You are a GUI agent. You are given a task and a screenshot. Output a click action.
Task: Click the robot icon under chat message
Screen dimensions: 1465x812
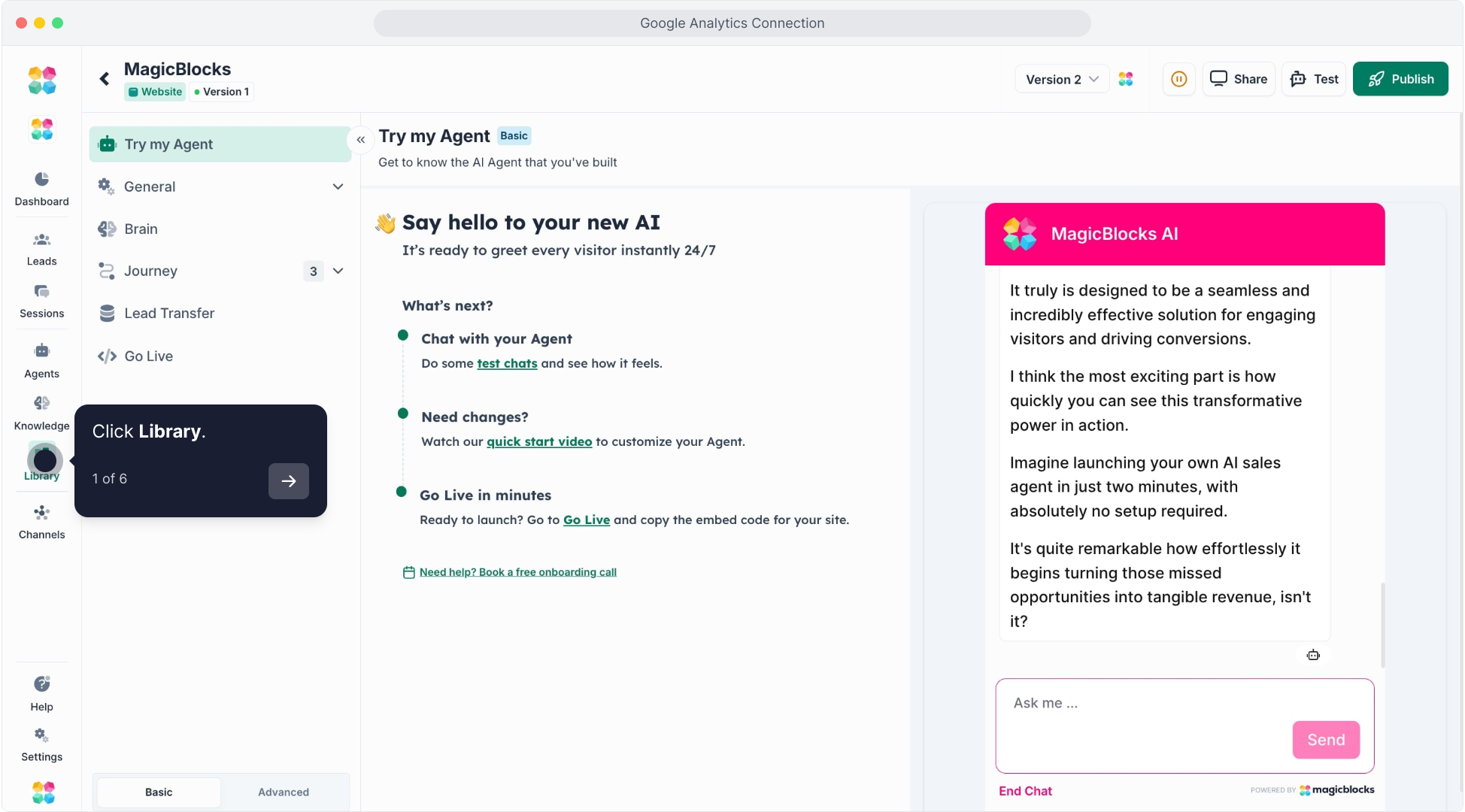pos(1313,656)
